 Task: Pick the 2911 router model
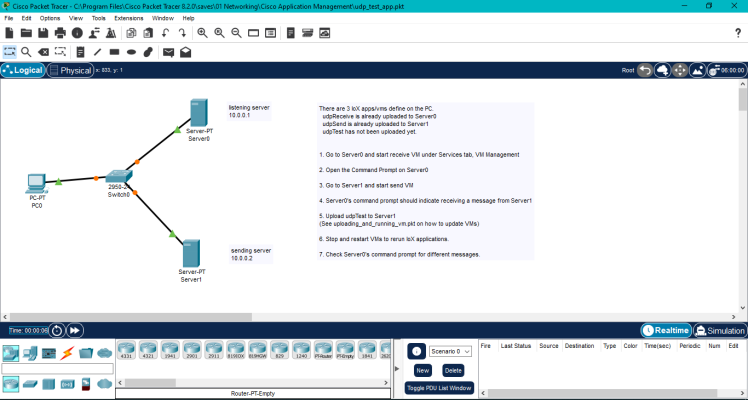pyautogui.click(x=214, y=349)
